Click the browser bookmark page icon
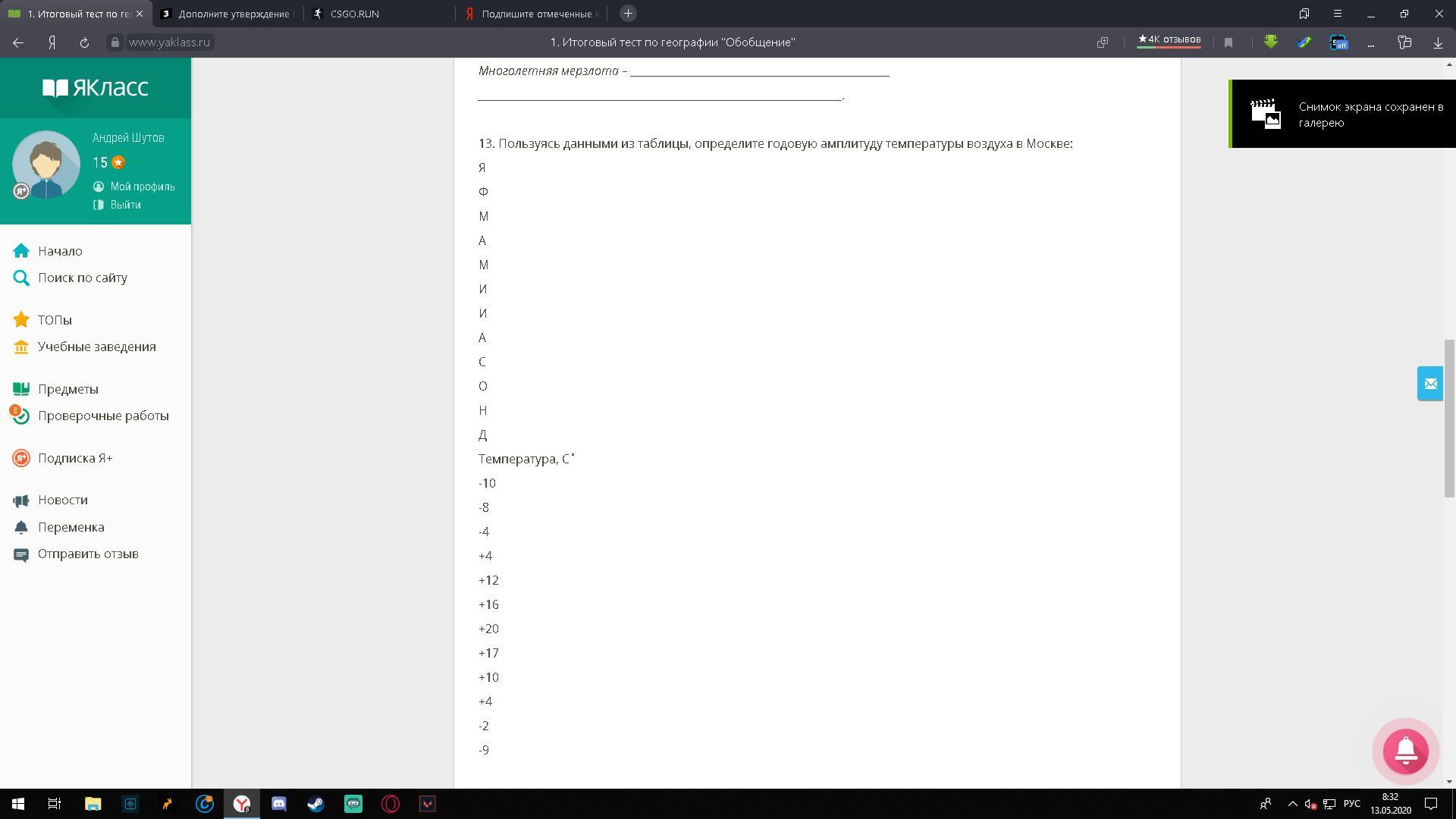The height and width of the screenshot is (819, 1456). [1228, 42]
